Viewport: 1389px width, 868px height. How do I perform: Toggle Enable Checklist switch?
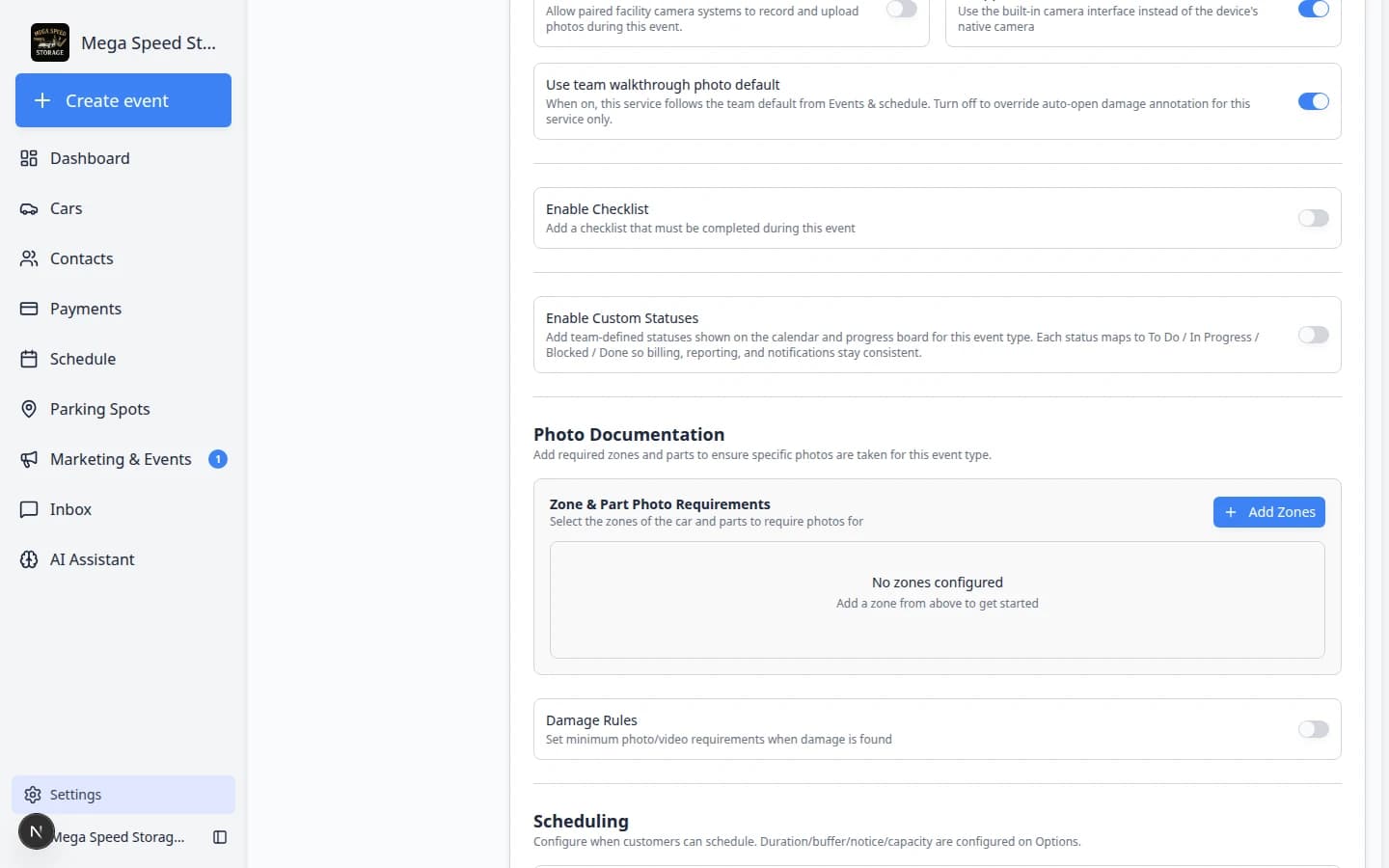tap(1313, 218)
